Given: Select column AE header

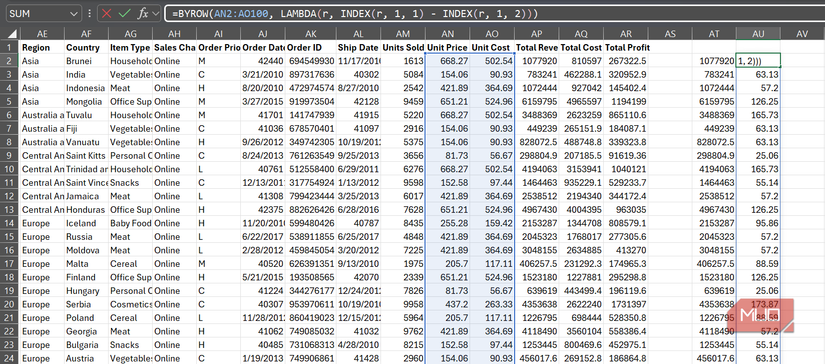Looking at the screenshot, I should click(x=42, y=34).
